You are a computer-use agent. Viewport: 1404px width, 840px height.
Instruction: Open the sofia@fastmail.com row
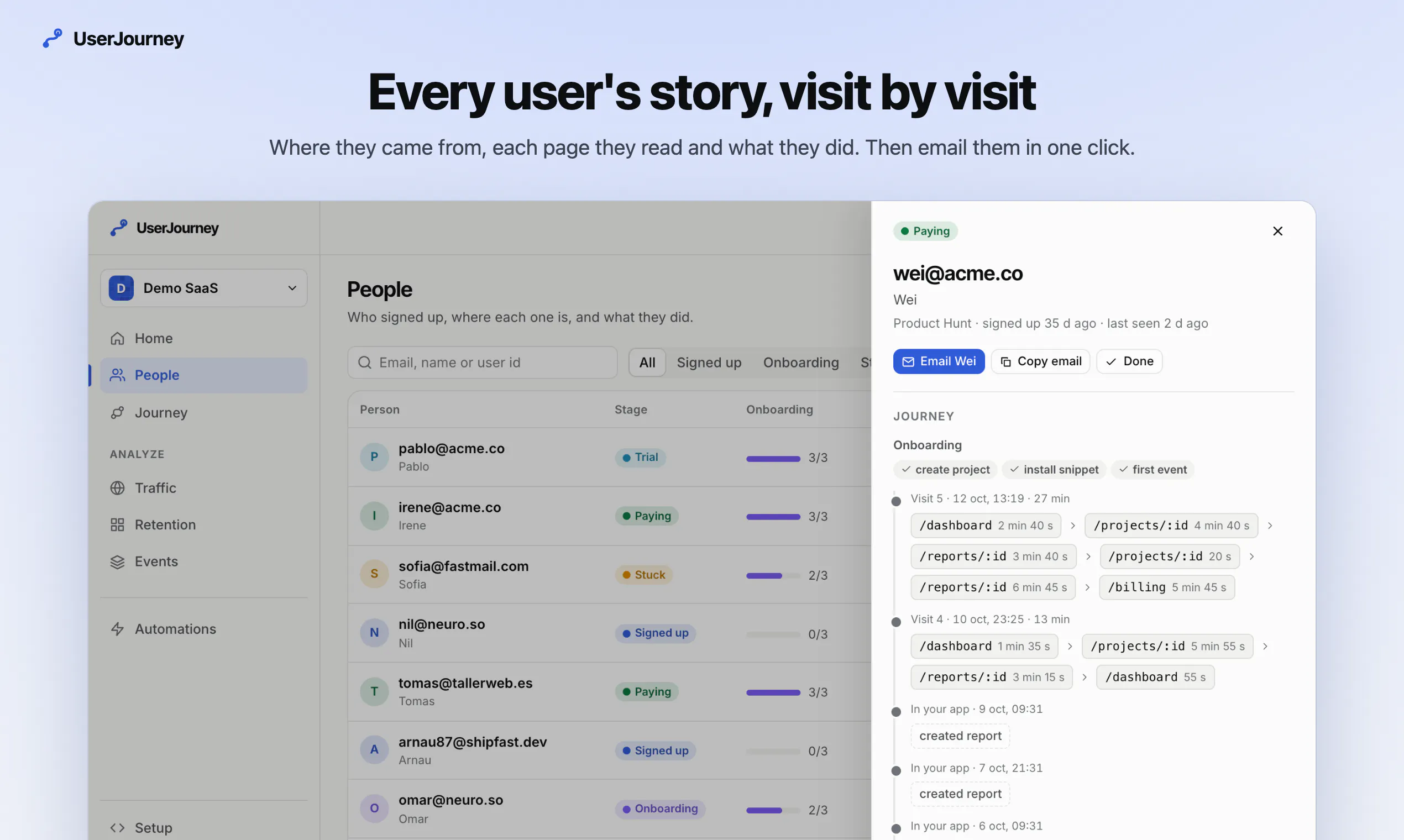coord(609,575)
